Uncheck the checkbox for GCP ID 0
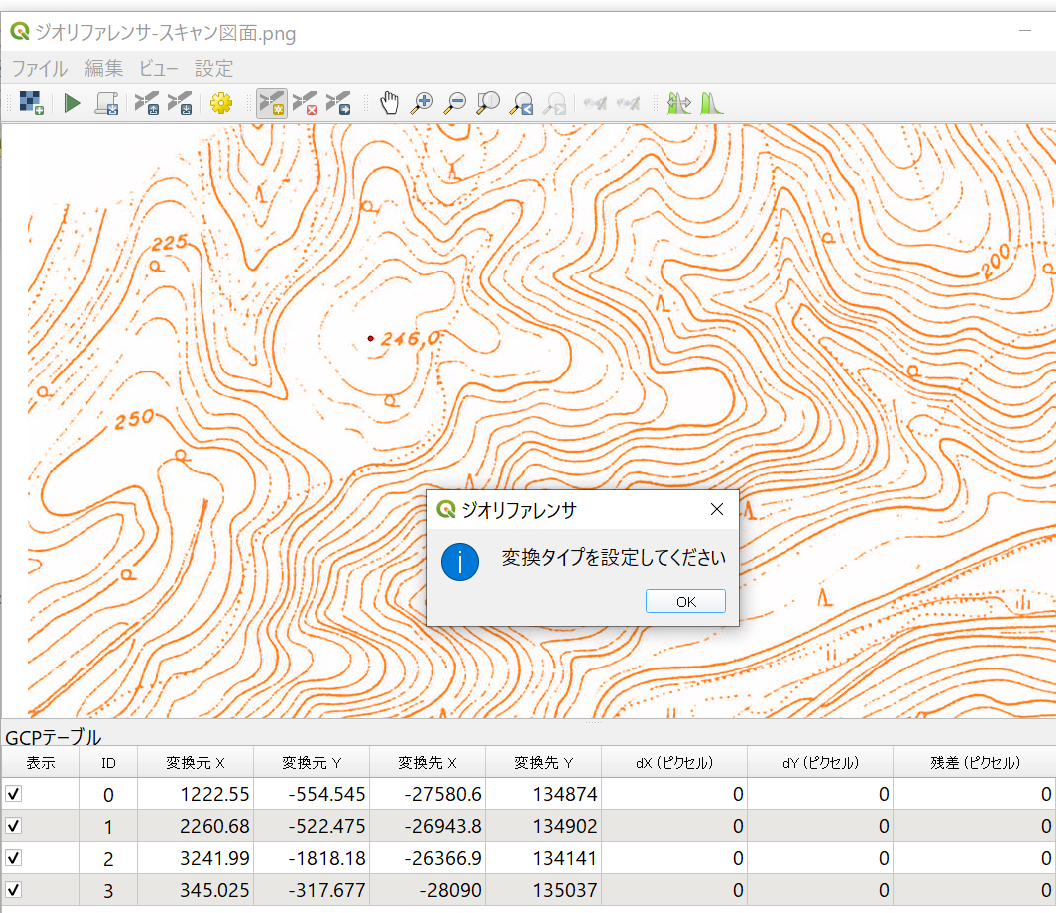Screen dimensions: 1056x913 pyautogui.click(x=14, y=794)
